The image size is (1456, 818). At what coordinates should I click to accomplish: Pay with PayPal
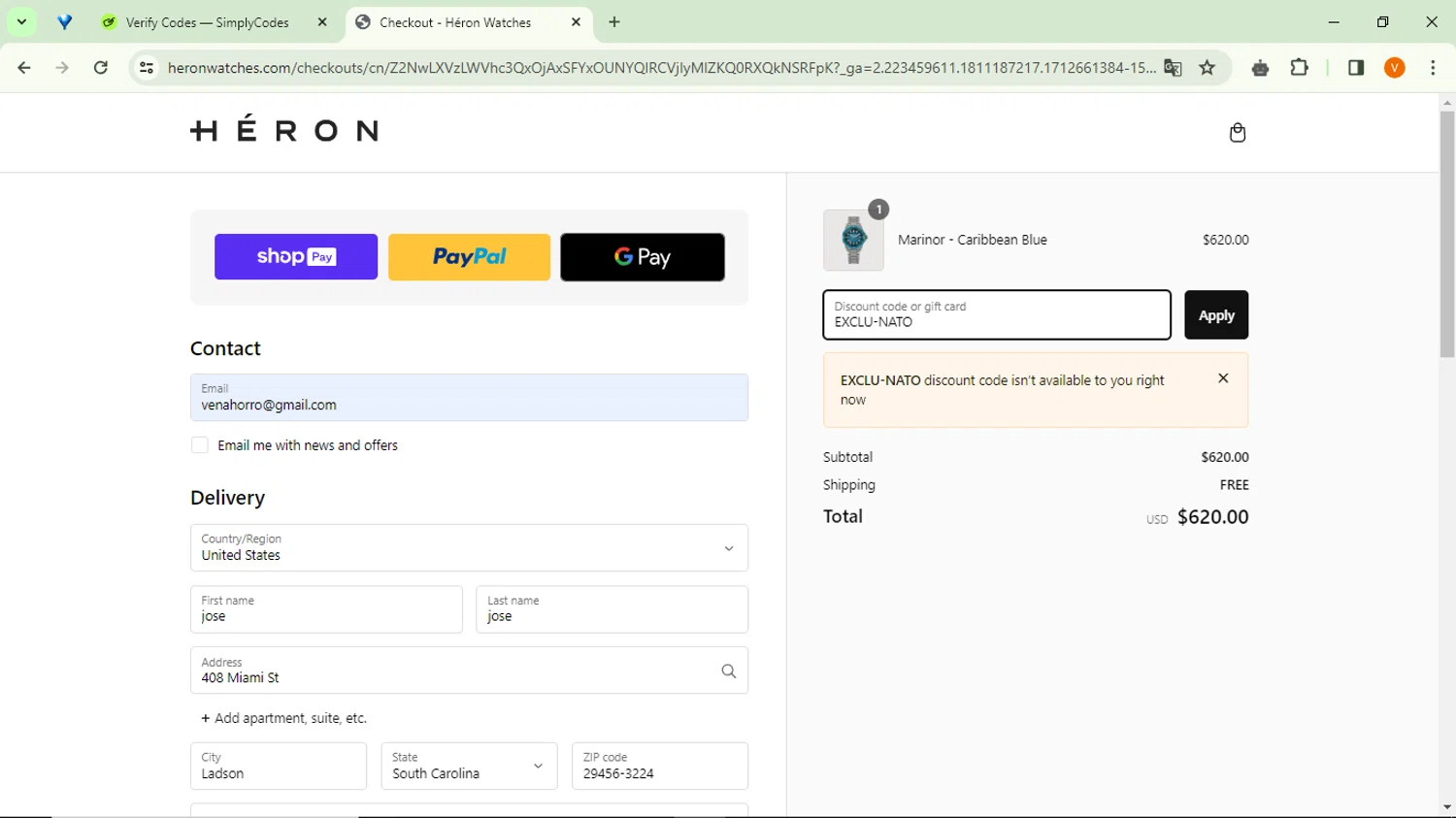tap(469, 257)
